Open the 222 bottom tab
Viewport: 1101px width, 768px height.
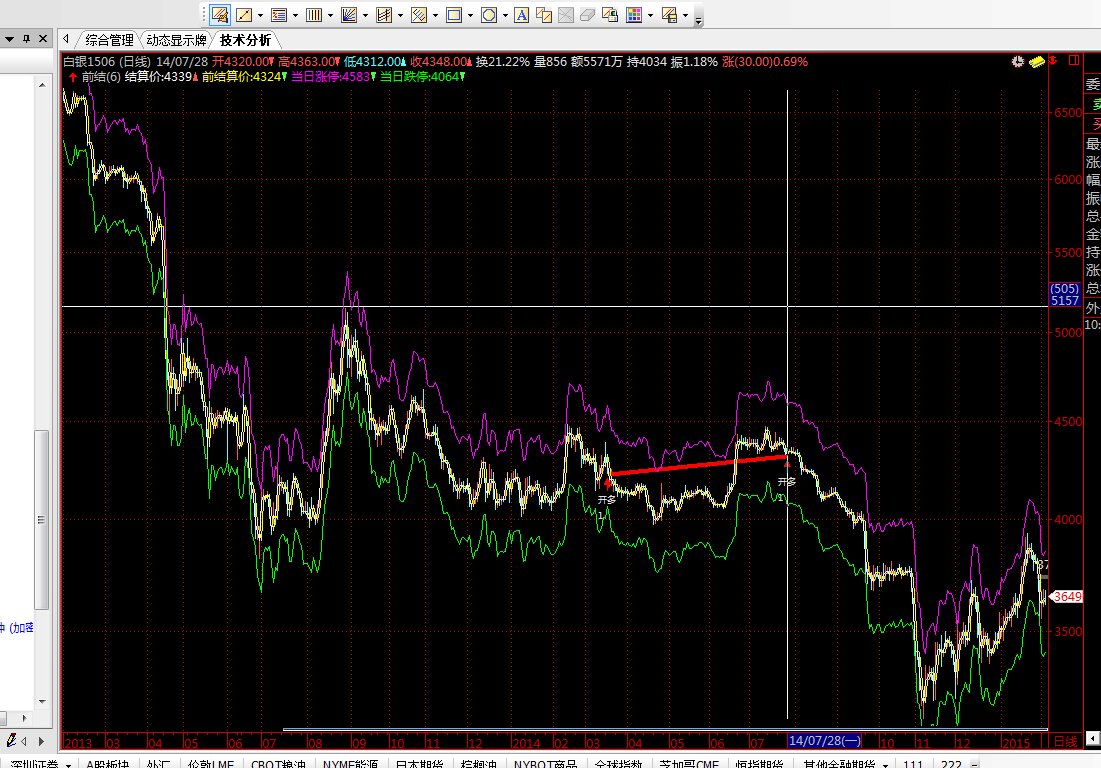951,764
